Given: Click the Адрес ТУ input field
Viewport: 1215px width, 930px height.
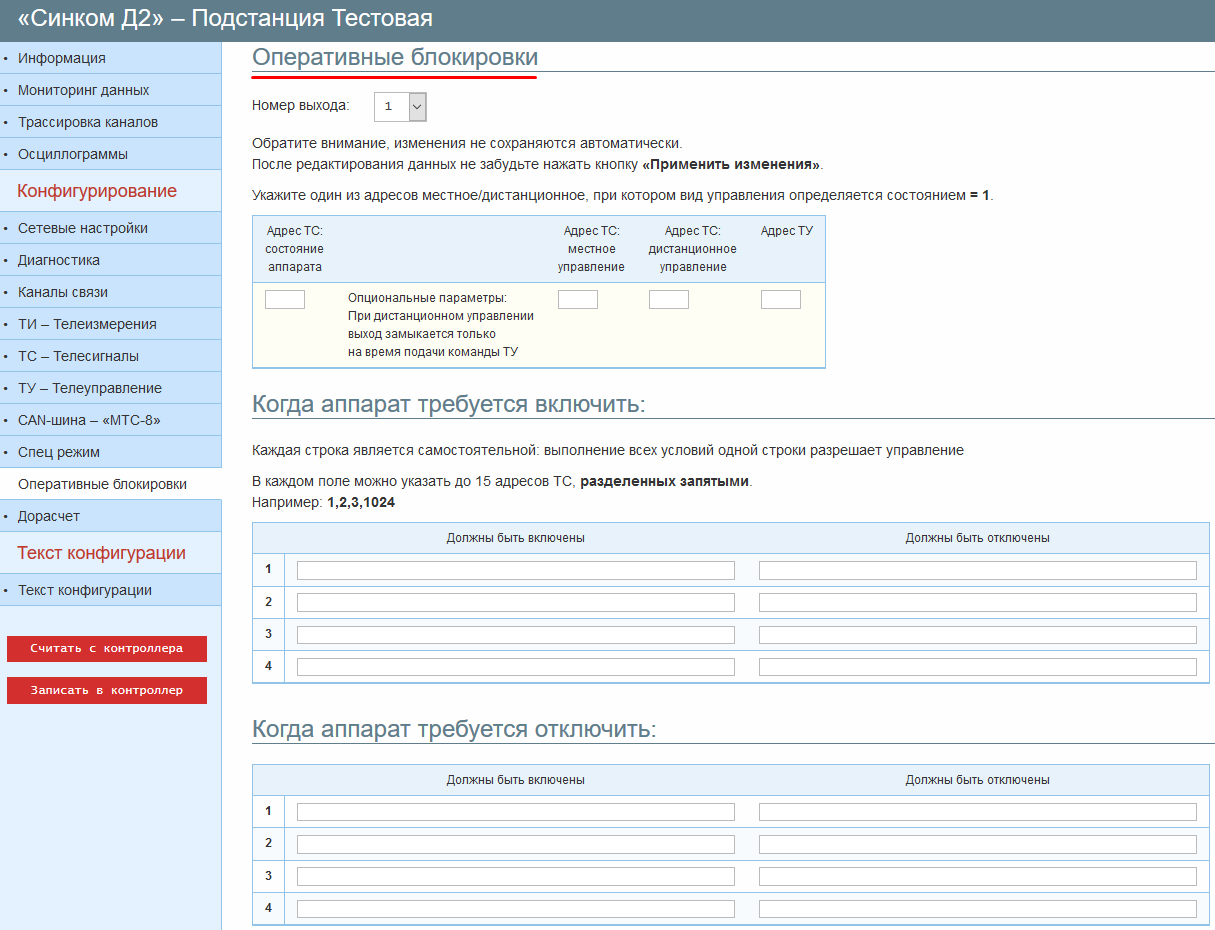Looking at the screenshot, I should click(780, 299).
